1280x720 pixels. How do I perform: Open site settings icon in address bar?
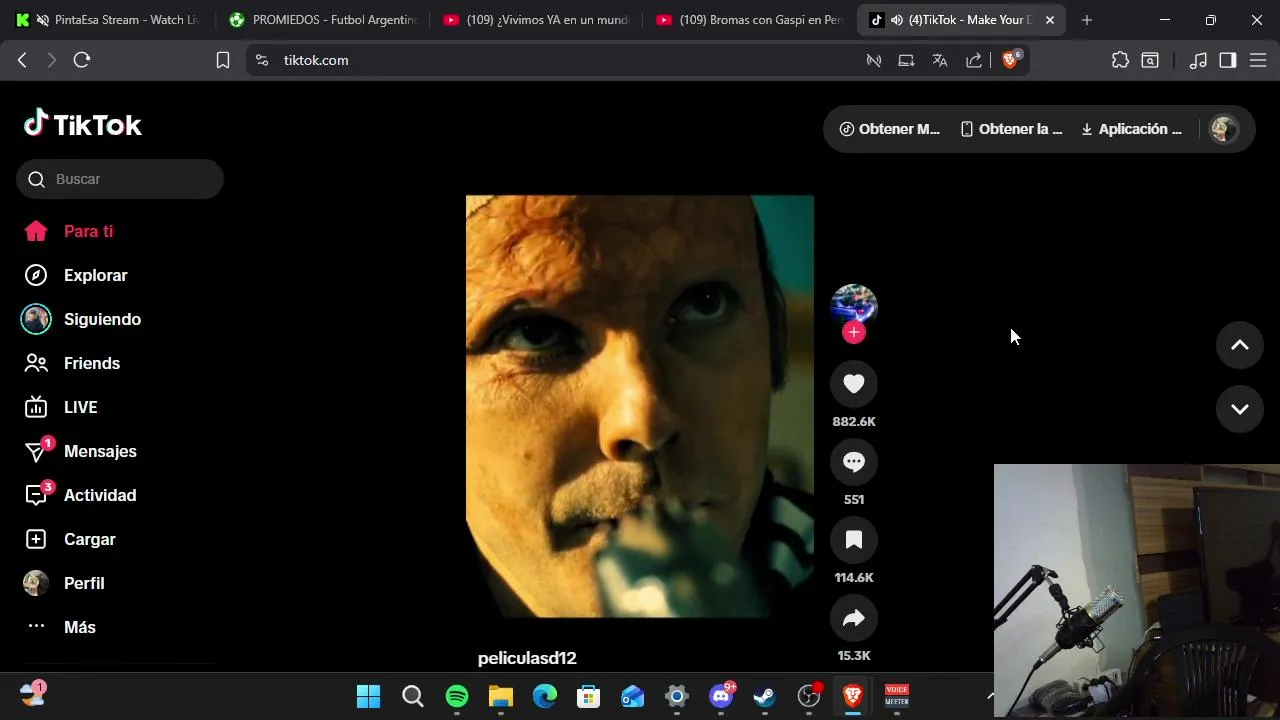pyautogui.click(x=262, y=60)
